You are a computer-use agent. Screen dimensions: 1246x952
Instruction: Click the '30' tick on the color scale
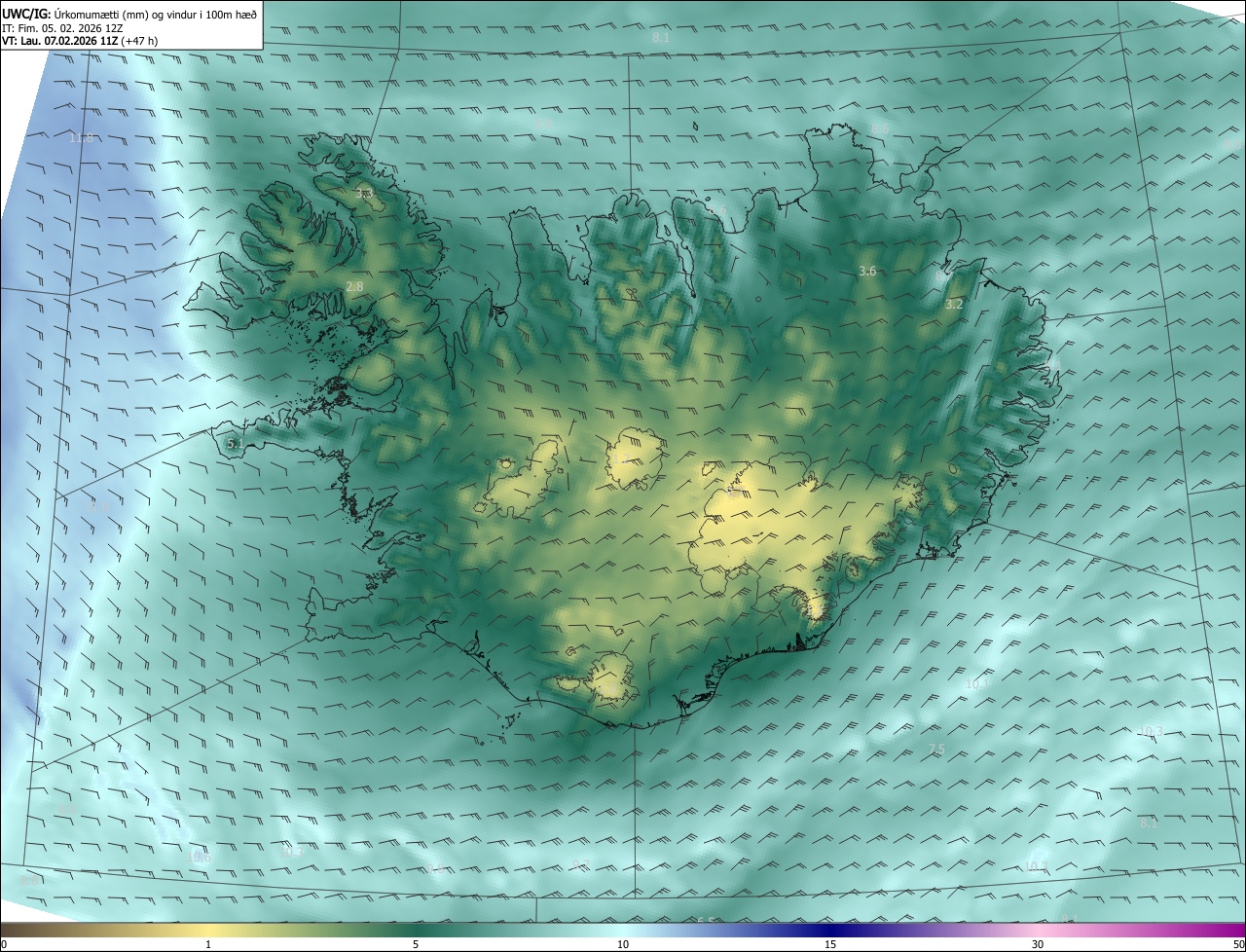(x=1038, y=945)
